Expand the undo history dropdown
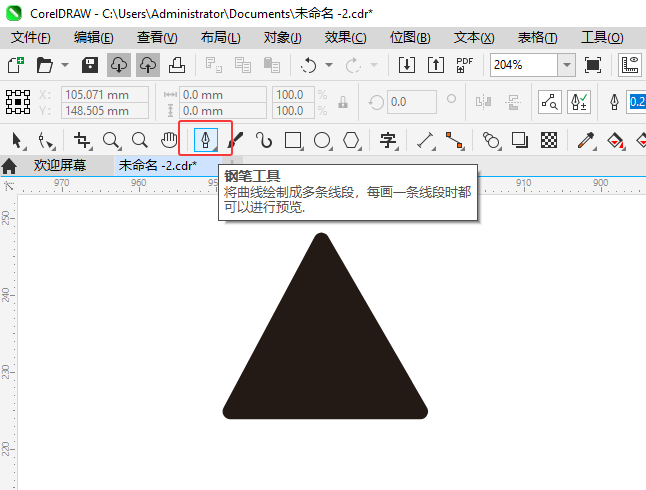This screenshot has height=490, width=646. click(x=329, y=65)
